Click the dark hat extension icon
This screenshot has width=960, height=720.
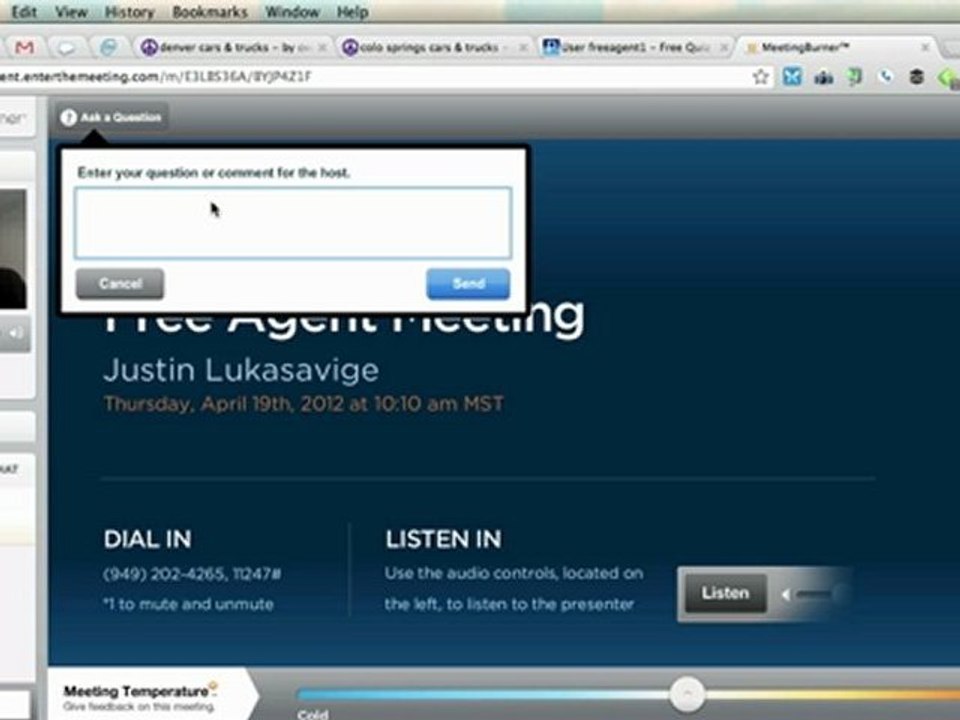[x=917, y=77]
